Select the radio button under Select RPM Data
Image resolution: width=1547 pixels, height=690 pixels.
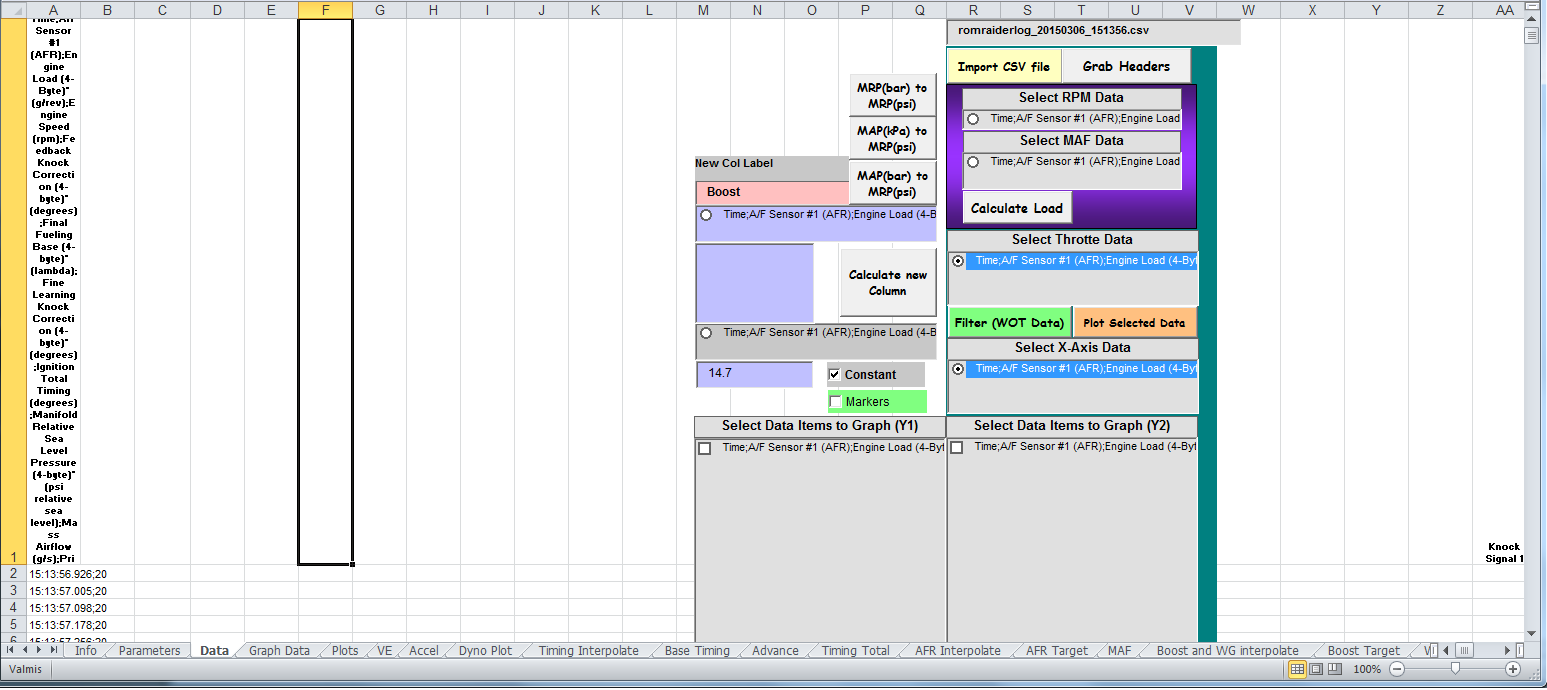click(973, 119)
